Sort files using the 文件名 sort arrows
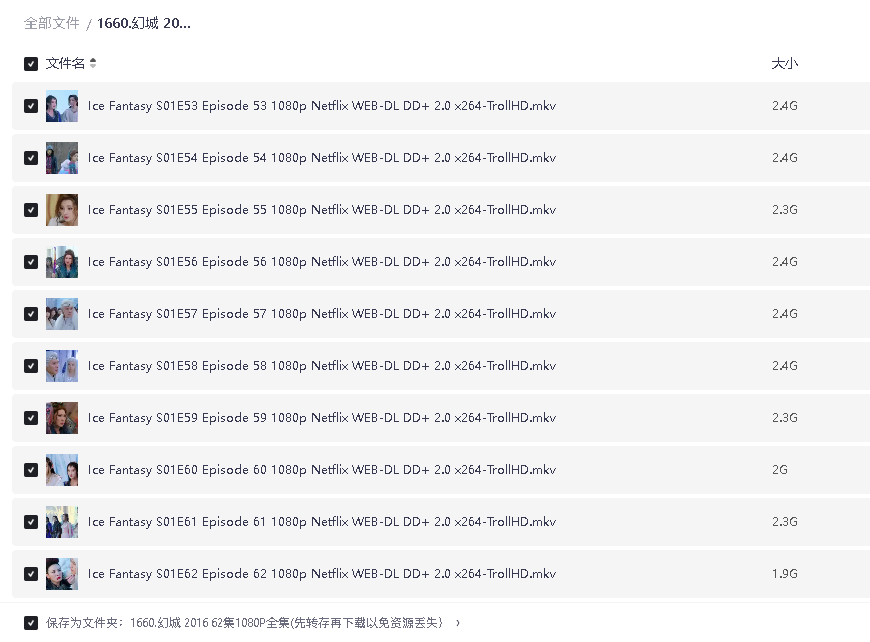The height and width of the screenshot is (642, 870). [93, 64]
